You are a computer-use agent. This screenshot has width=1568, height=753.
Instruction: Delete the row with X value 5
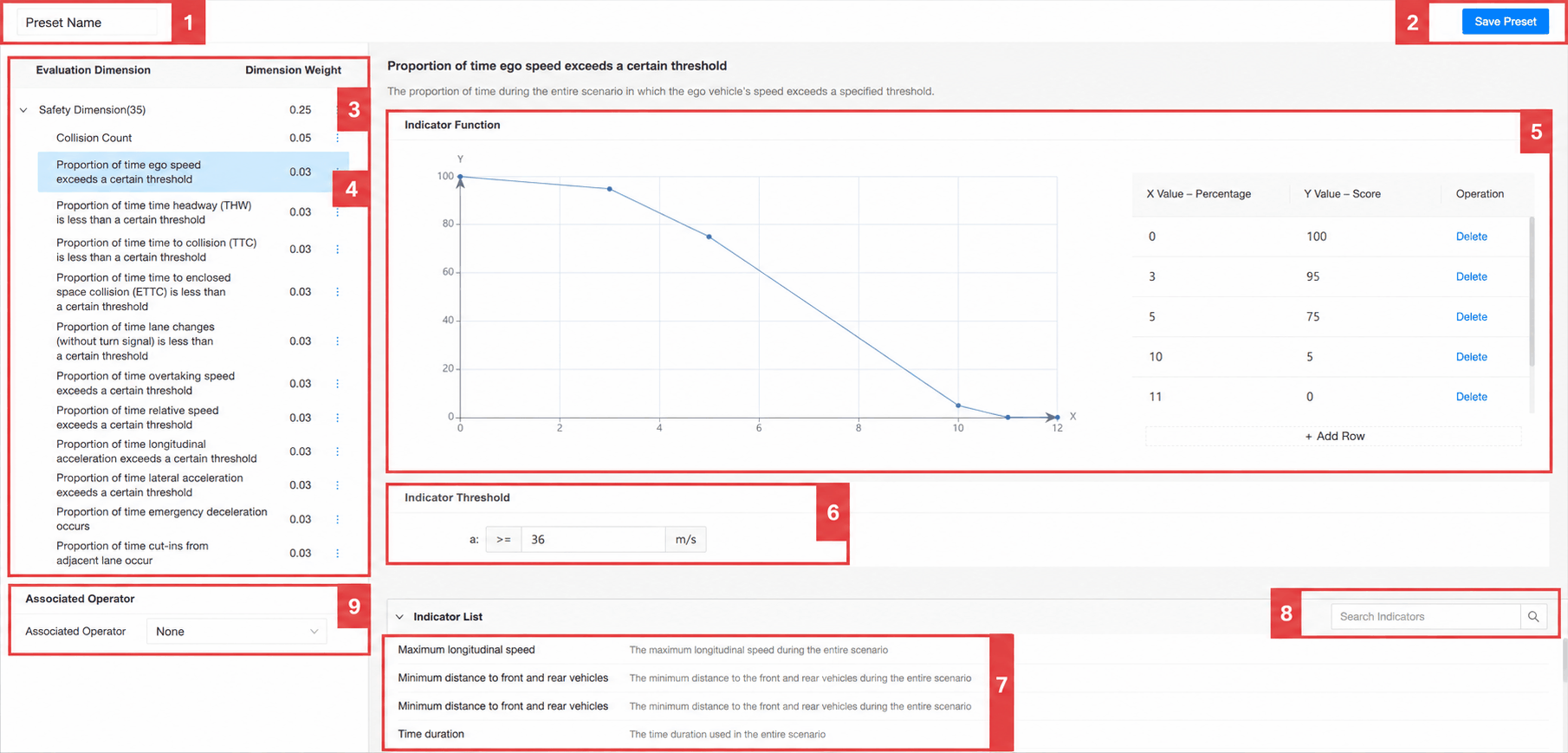pyautogui.click(x=1471, y=317)
